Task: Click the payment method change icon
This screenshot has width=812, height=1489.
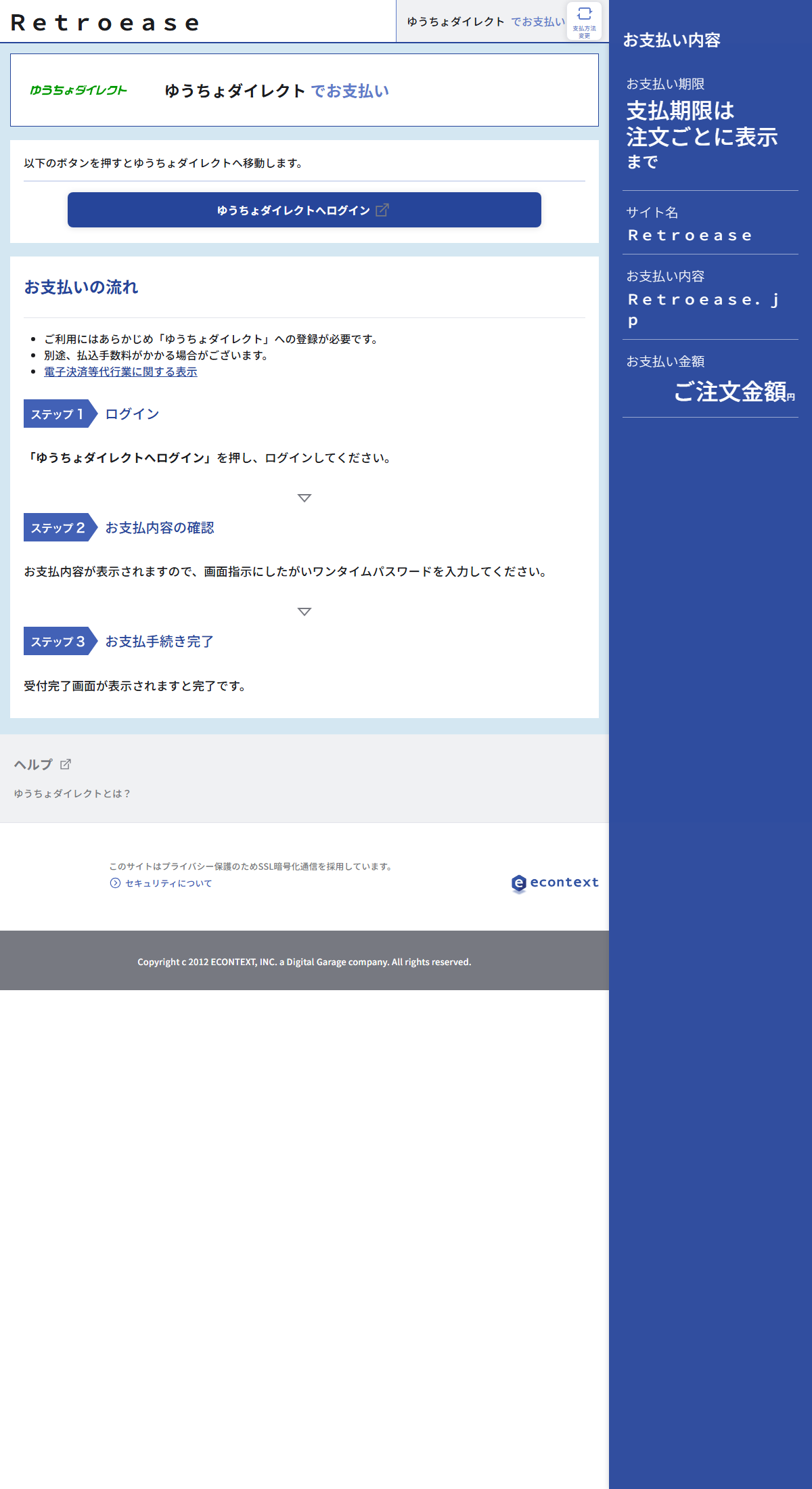Action: pos(584,22)
